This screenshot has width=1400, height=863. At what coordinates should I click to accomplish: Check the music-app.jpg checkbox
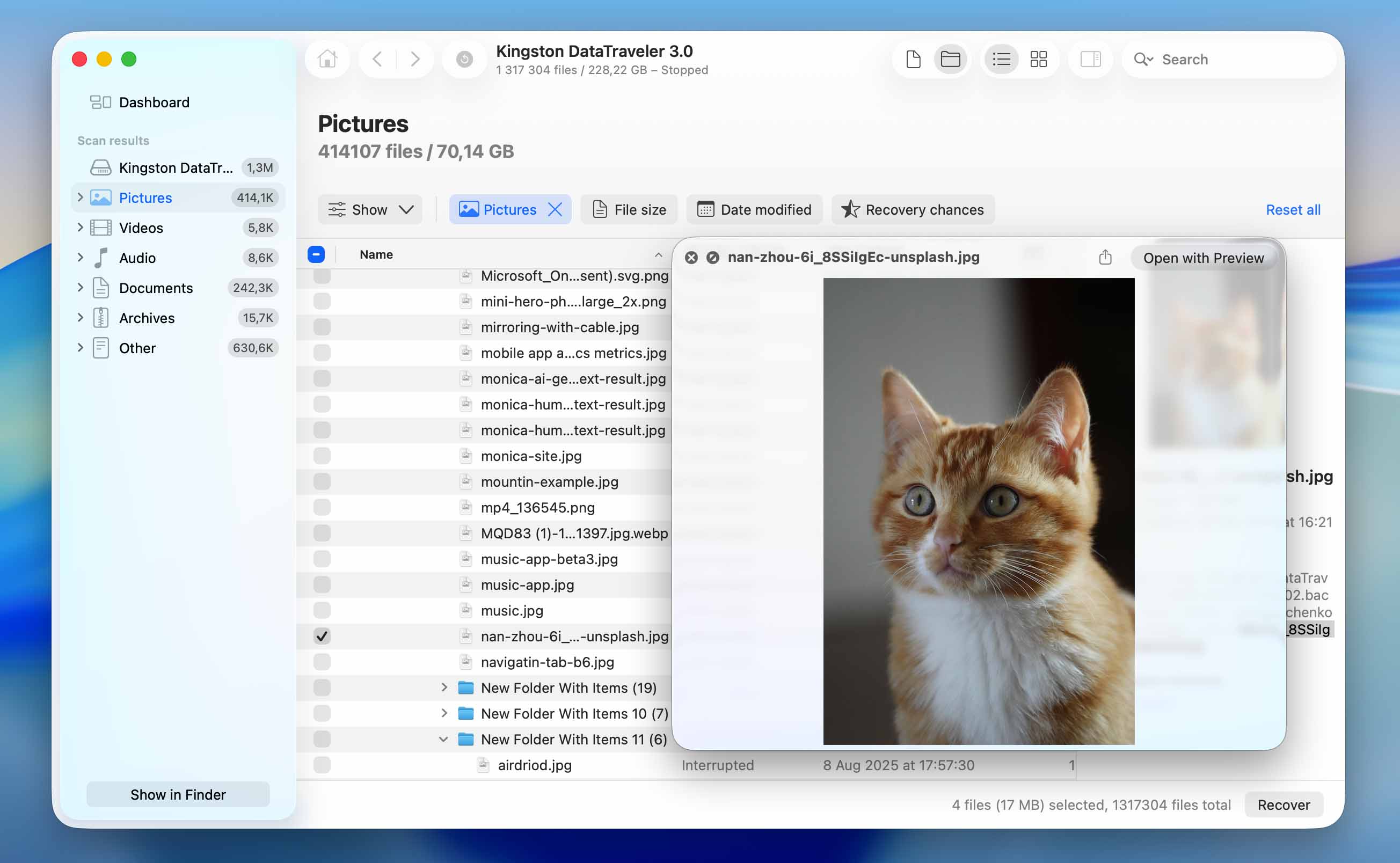pyautogui.click(x=322, y=584)
